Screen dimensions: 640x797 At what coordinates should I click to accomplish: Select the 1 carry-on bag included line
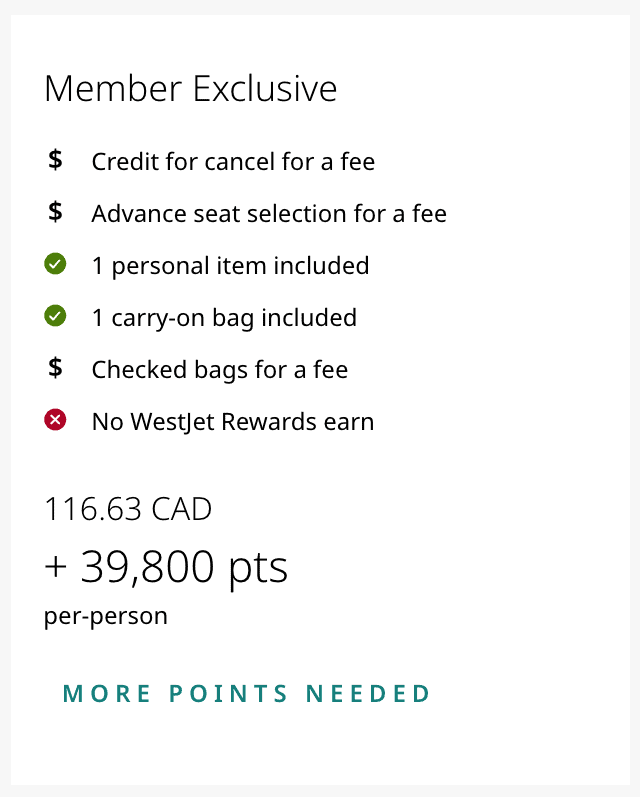tap(224, 317)
